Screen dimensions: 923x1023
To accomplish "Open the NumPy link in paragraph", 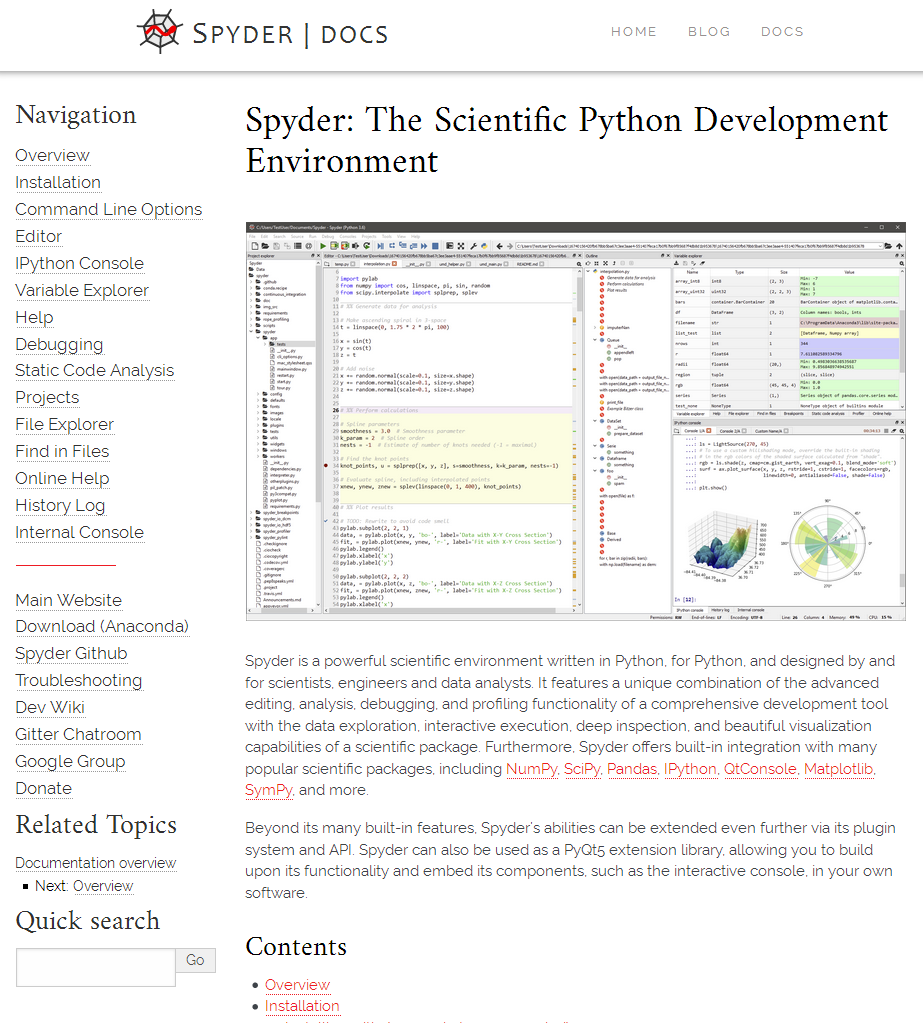I will (x=532, y=769).
